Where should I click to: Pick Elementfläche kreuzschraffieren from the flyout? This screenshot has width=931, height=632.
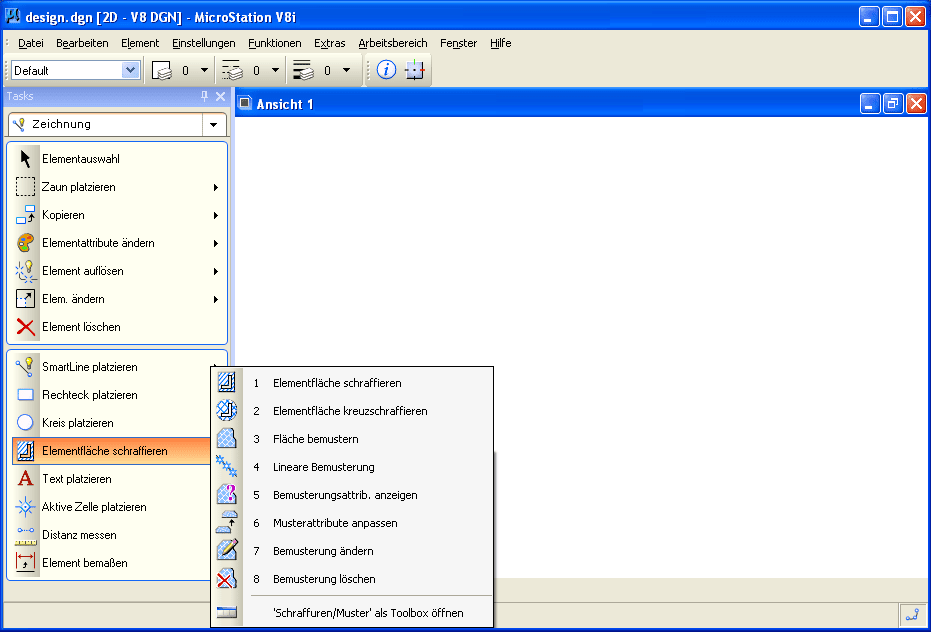pyautogui.click(x=350, y=411)
